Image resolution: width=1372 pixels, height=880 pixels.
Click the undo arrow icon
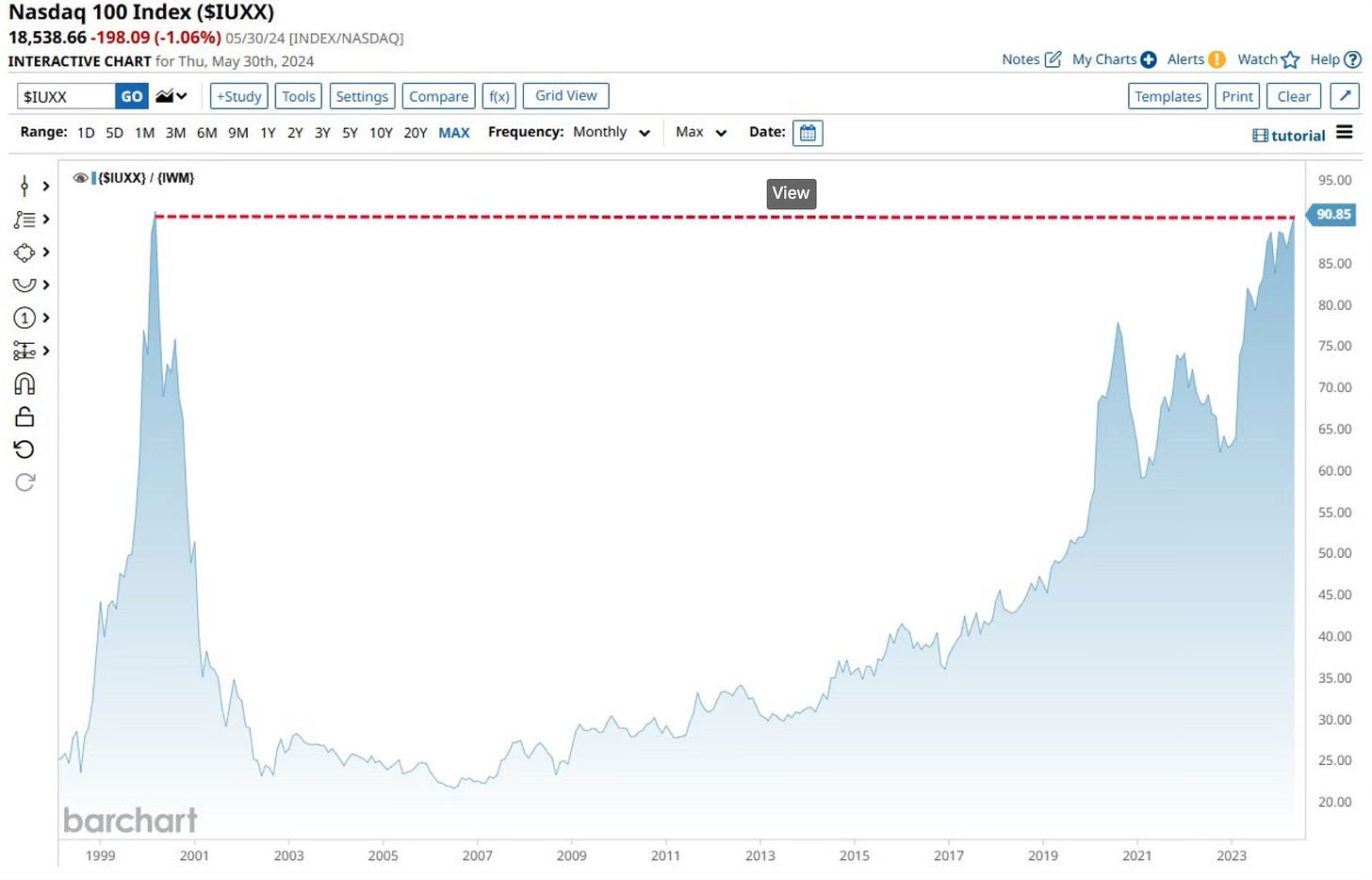coord(24,449)
